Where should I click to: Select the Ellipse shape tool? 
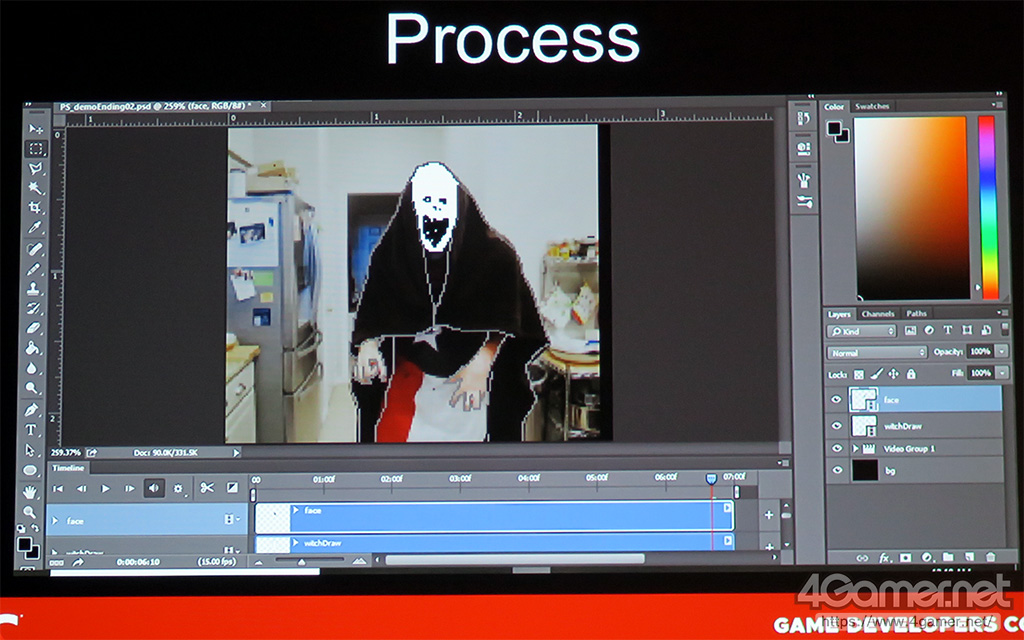click(x=30, y=470)
